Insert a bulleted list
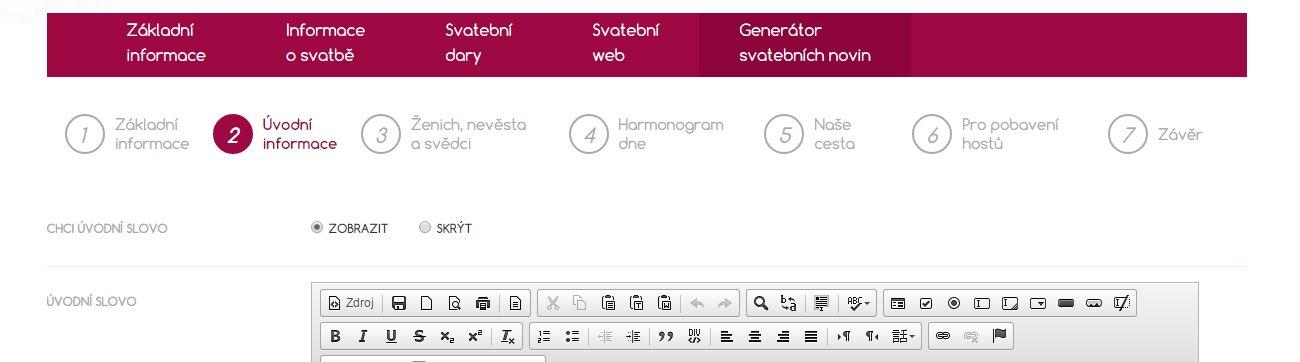Image resolution: width=1300 pixels, height=362 pixels. [x=572, y=336]
